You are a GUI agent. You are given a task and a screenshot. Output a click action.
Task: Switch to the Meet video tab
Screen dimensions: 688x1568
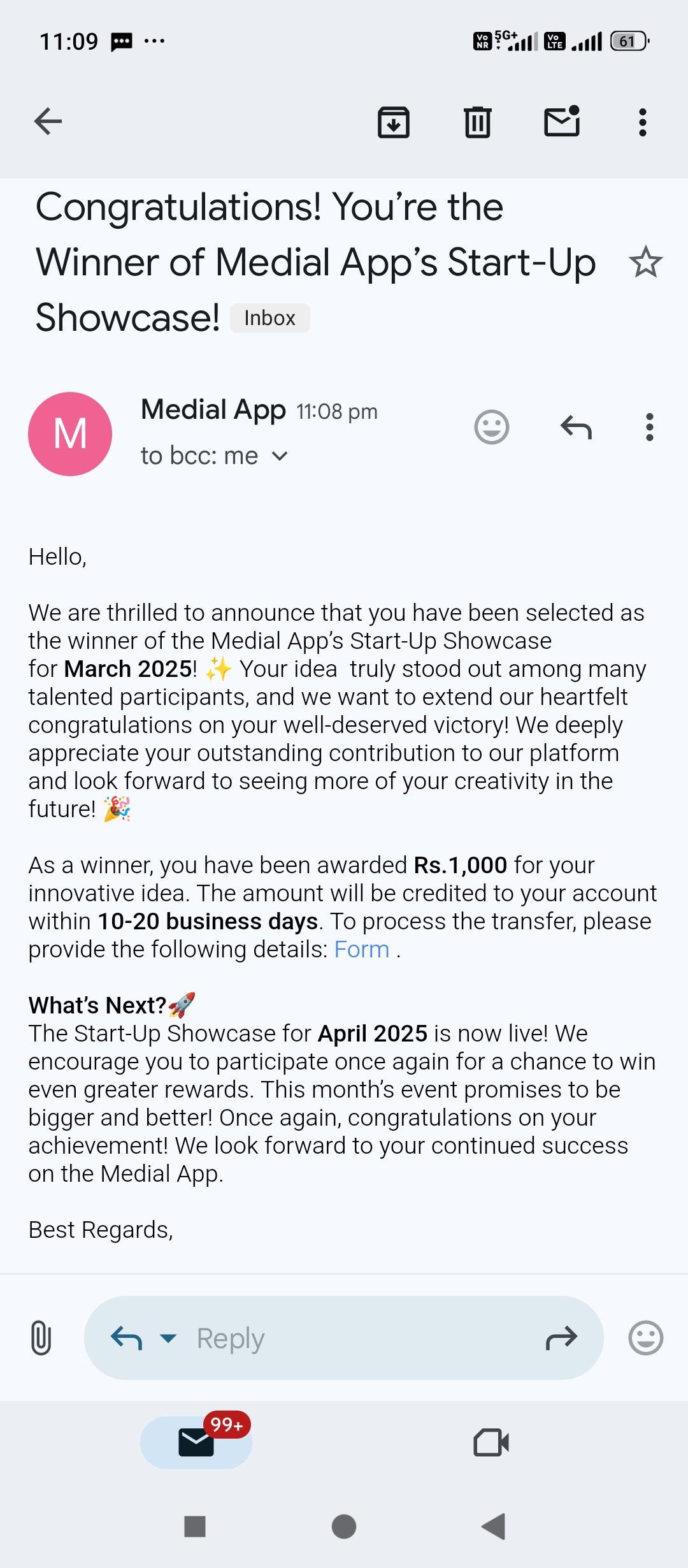(x=491, y=1442)
